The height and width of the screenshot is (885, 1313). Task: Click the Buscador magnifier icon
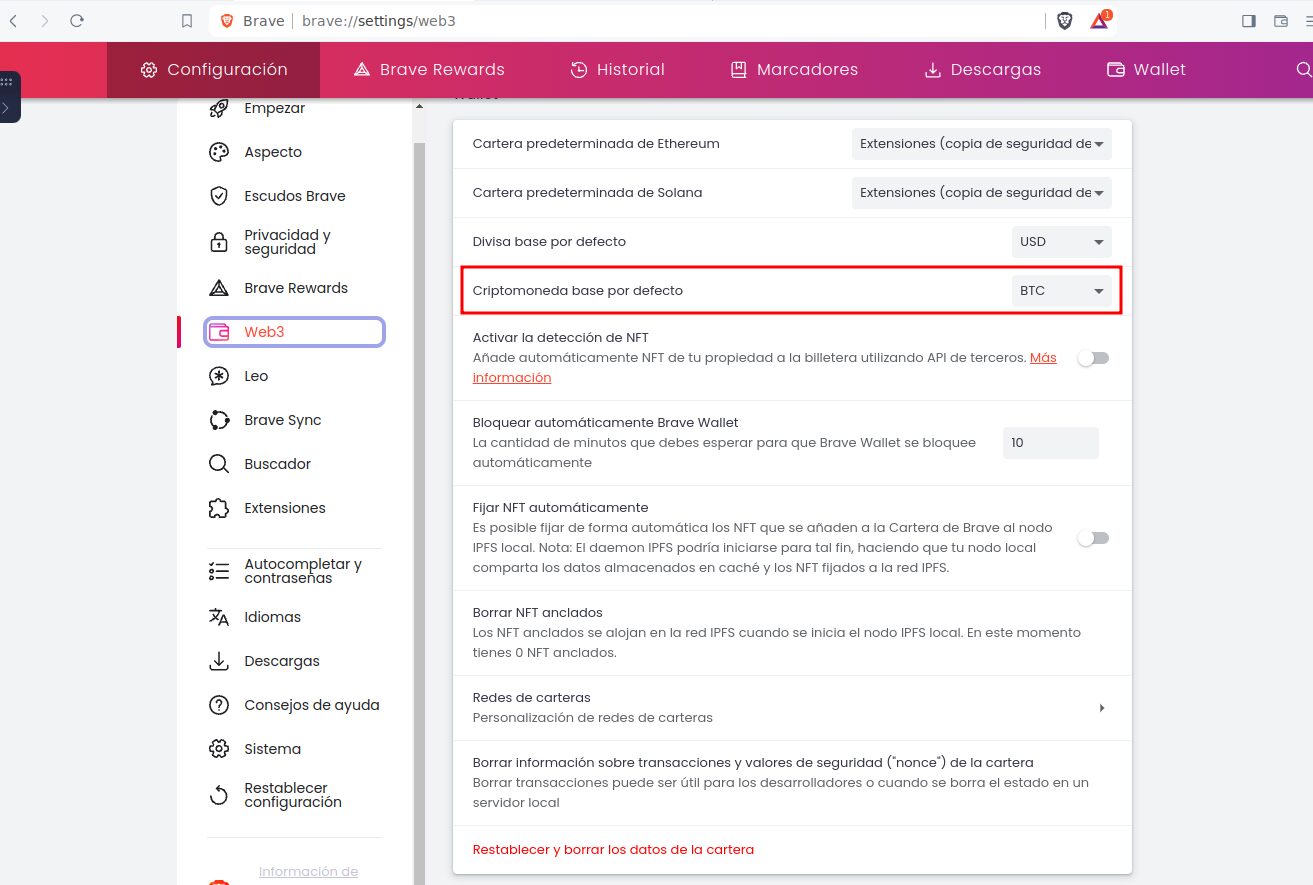[219, 464]
